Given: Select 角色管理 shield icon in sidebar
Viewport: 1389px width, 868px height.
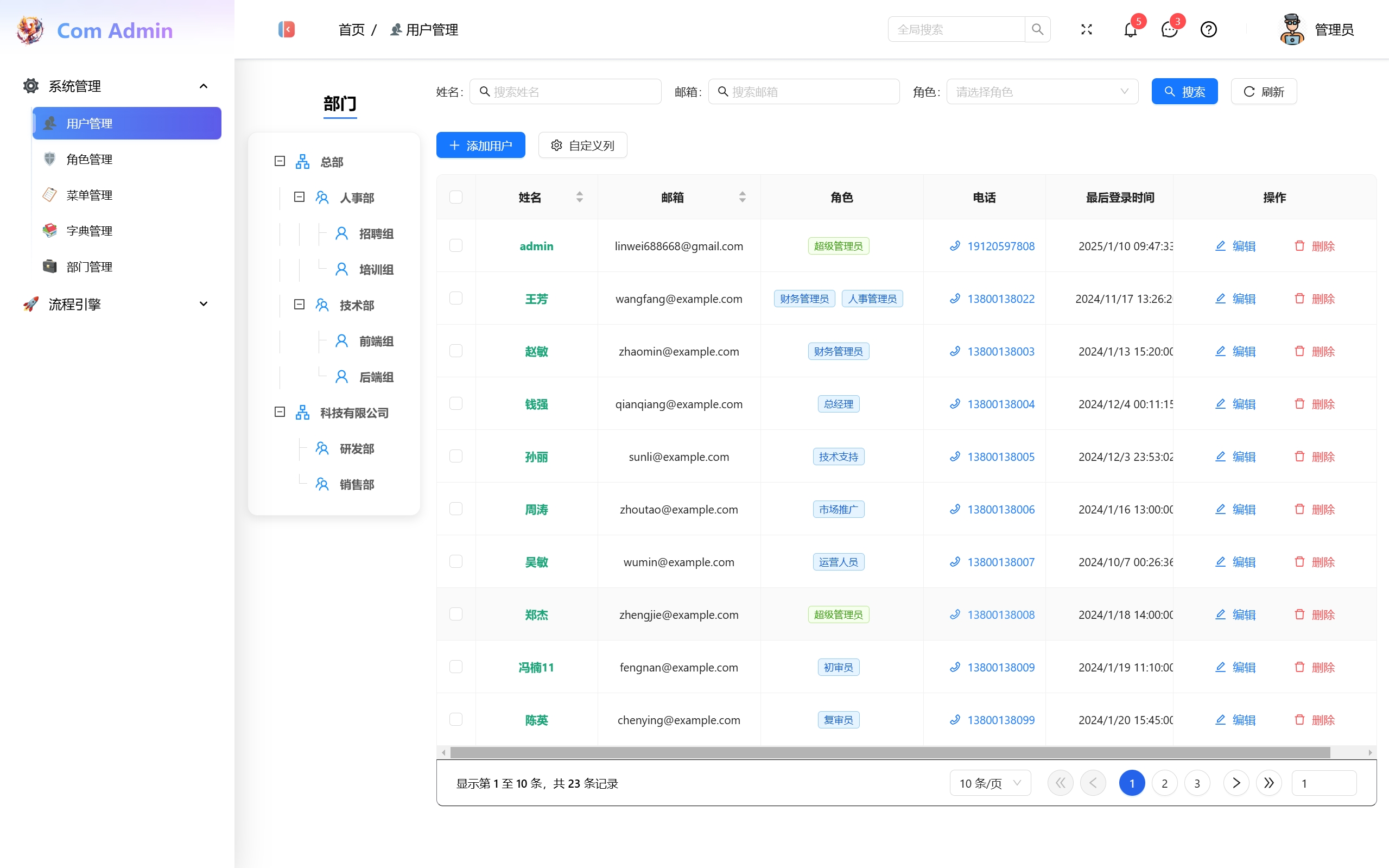Looking at the screenshot, I should (49, 159).
